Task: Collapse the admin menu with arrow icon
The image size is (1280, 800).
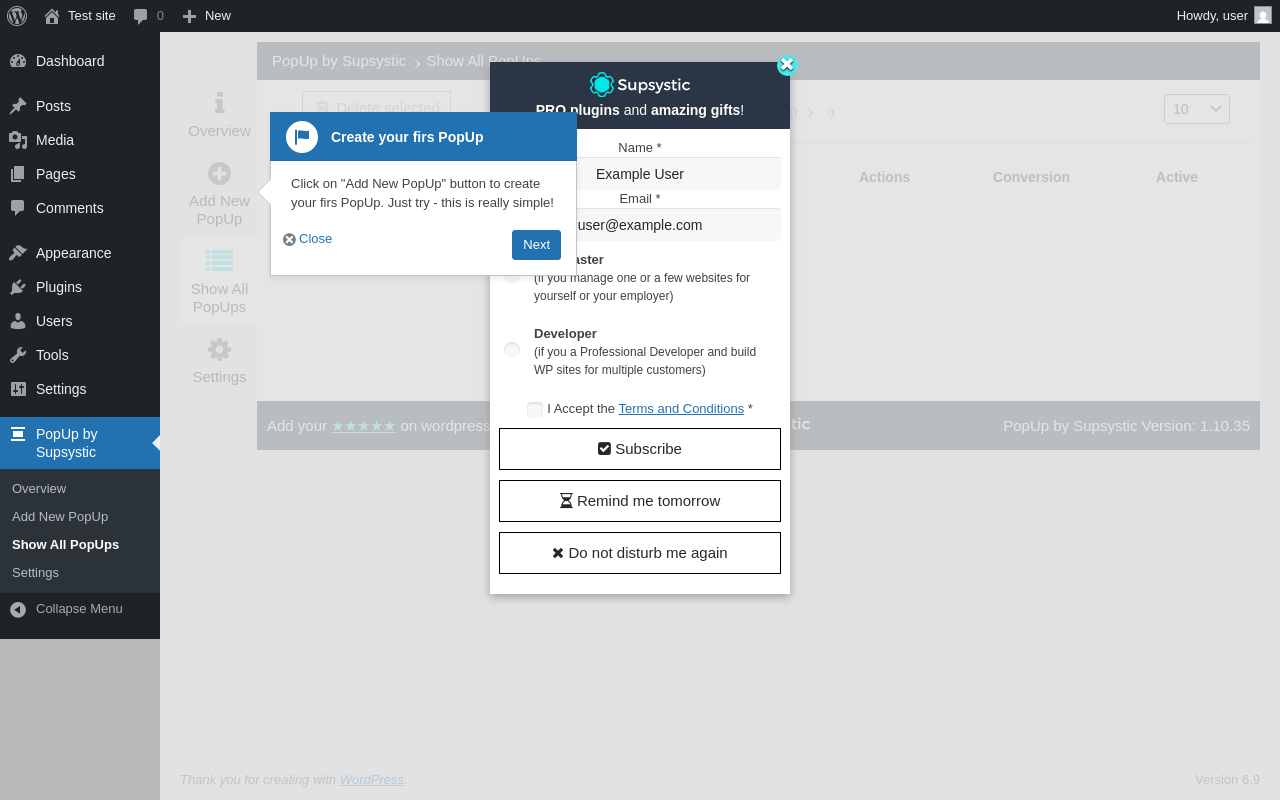Action: click(18, 609)
